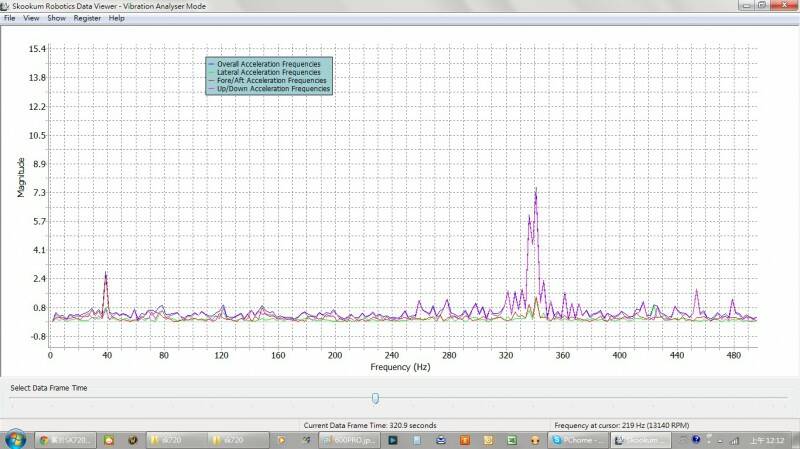This screenshot has width=800, height=449.
Task: Click the orange media player taskbar icon
Action: pyautogui.click(x=281, y=440)
